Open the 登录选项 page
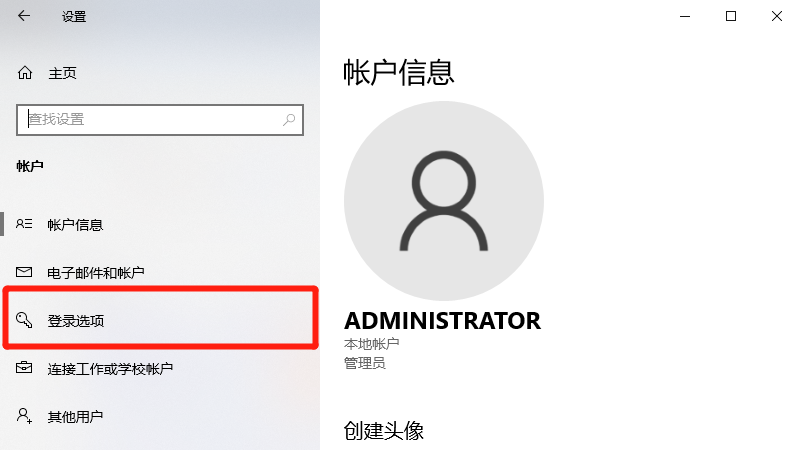The width and height of the screenshot is (800, 450). tap(160, 320)
